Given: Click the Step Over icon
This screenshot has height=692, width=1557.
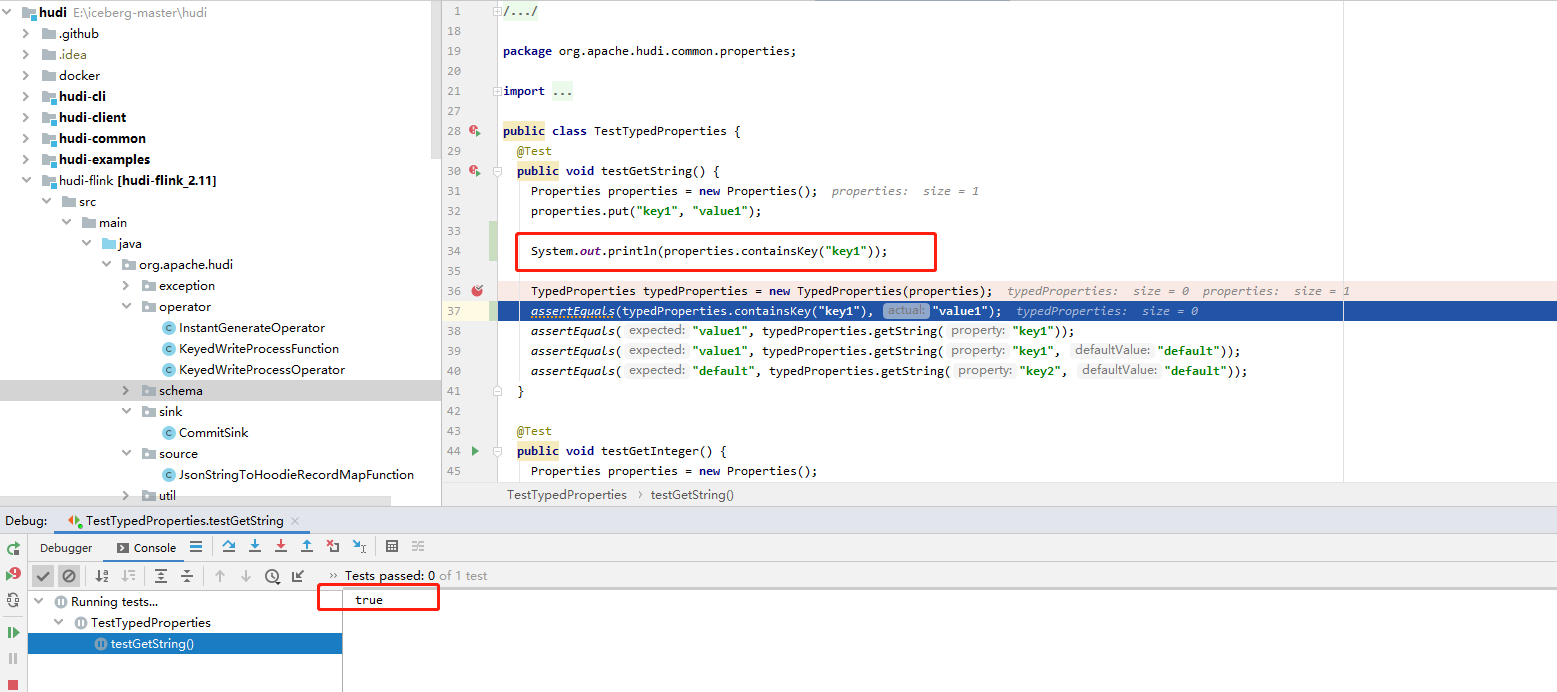Looking at the screenshot, I should (x=229, y=546).
